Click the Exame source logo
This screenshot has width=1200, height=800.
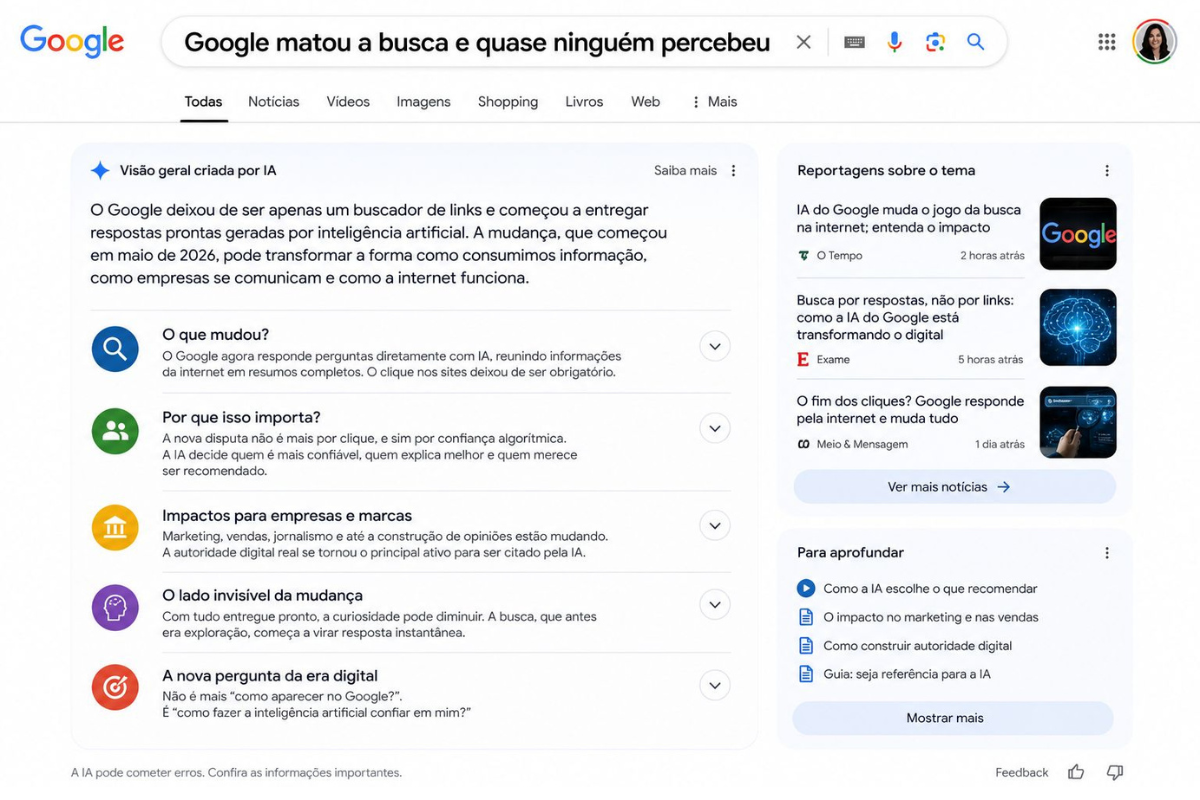click(803, 359)
